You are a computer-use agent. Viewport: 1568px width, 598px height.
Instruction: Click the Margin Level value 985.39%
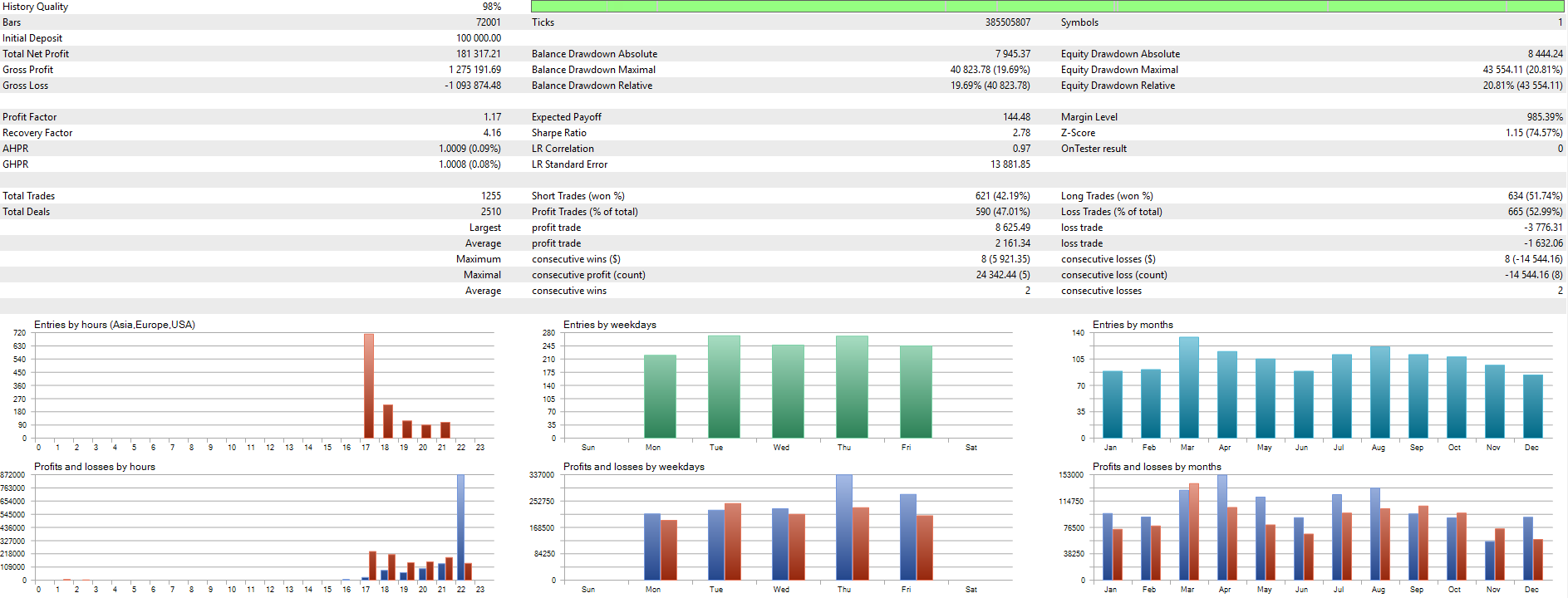click(1544, 117)
